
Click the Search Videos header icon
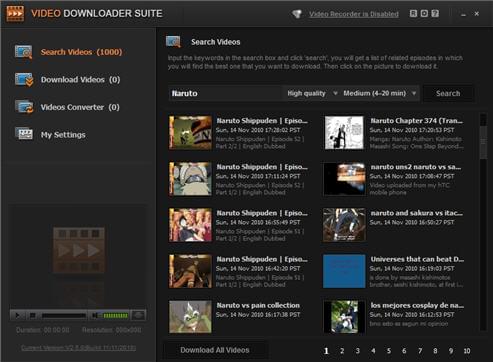(x=173, y=42)
